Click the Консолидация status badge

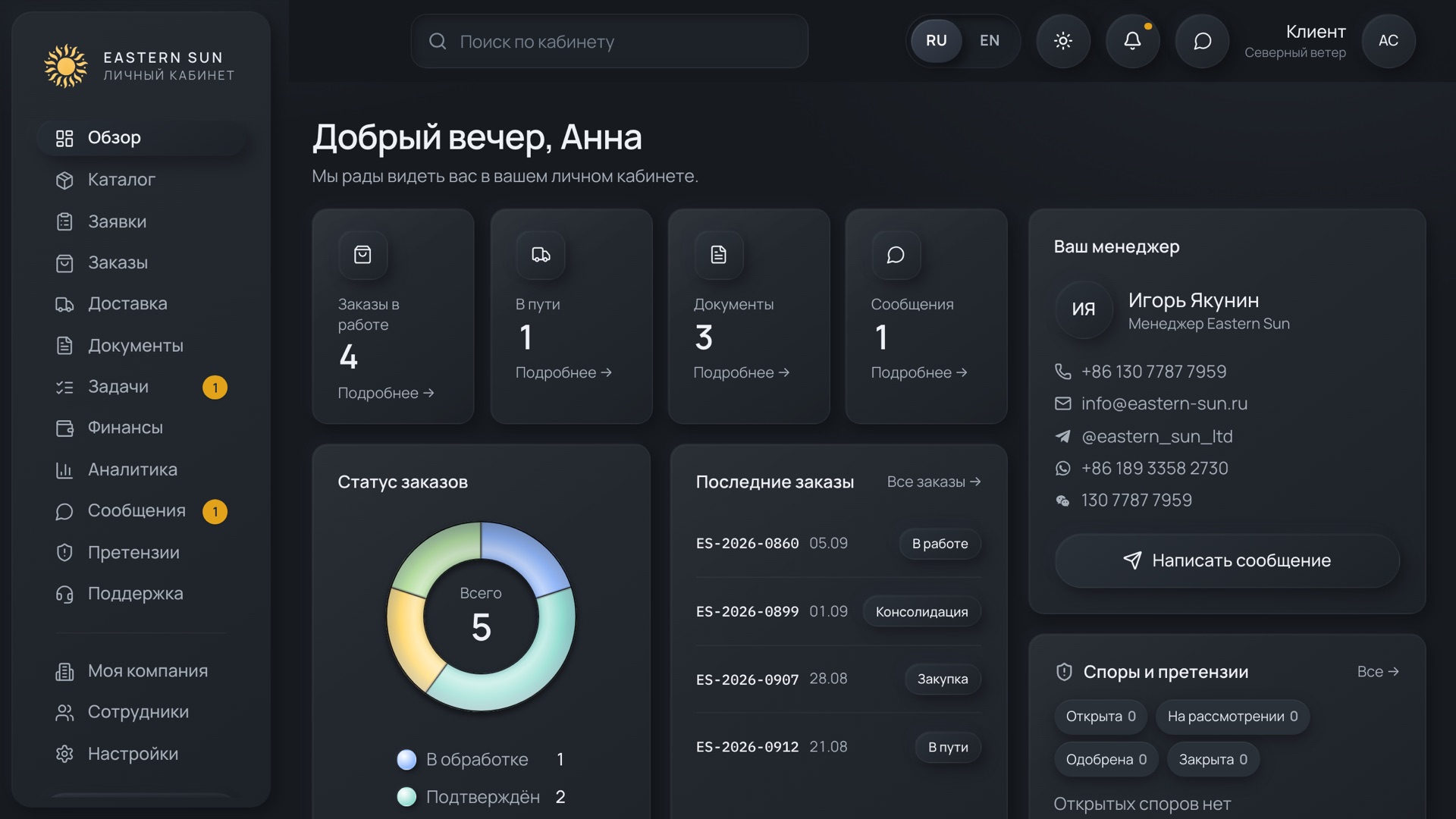point(922,612)
